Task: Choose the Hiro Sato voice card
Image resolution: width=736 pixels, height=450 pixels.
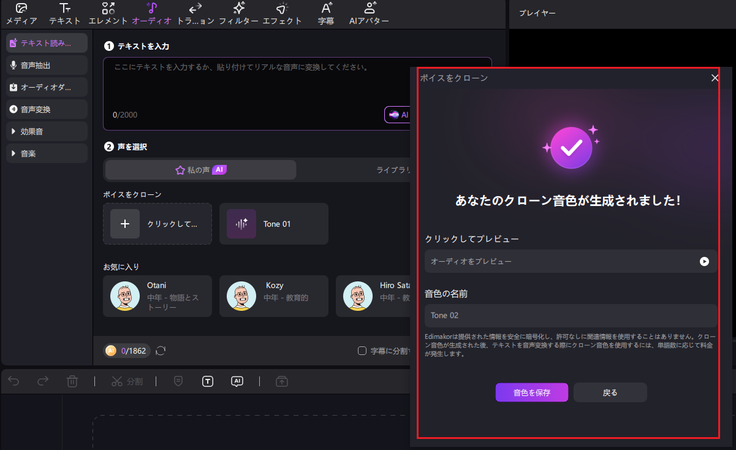Action: (x=373, y=296)
